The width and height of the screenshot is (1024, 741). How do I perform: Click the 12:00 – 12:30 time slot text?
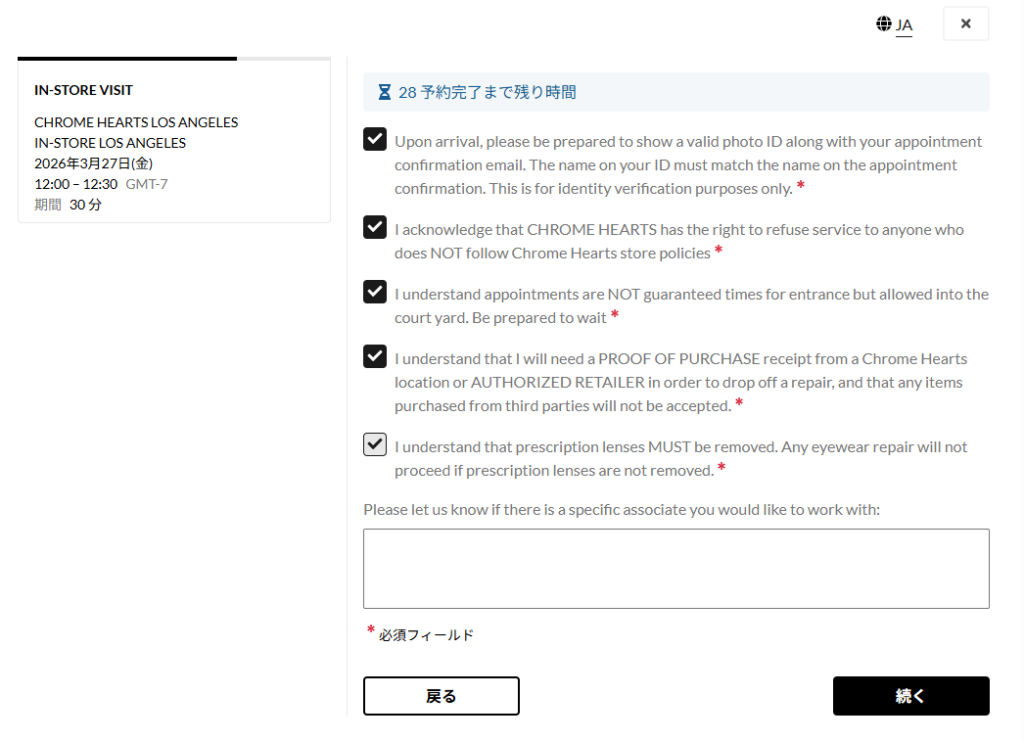(76, 184)
